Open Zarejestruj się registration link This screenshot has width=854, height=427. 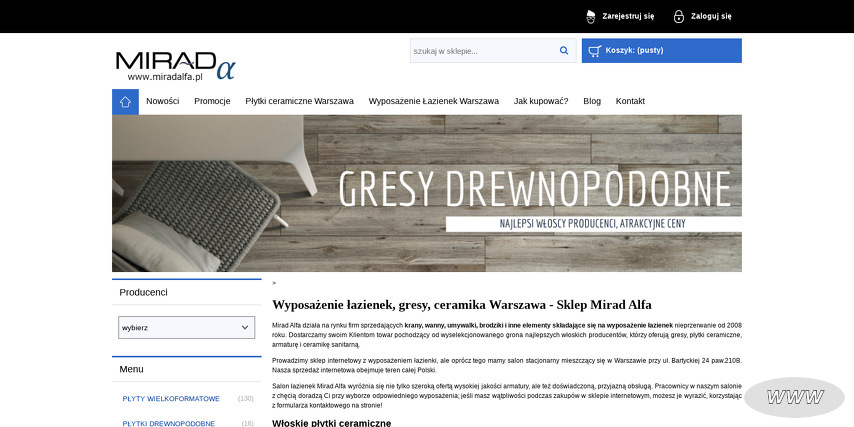[628, 16]
